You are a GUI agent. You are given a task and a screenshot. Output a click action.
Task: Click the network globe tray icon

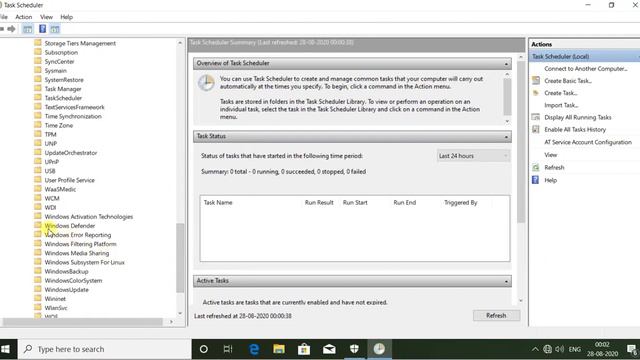point(547,349)
